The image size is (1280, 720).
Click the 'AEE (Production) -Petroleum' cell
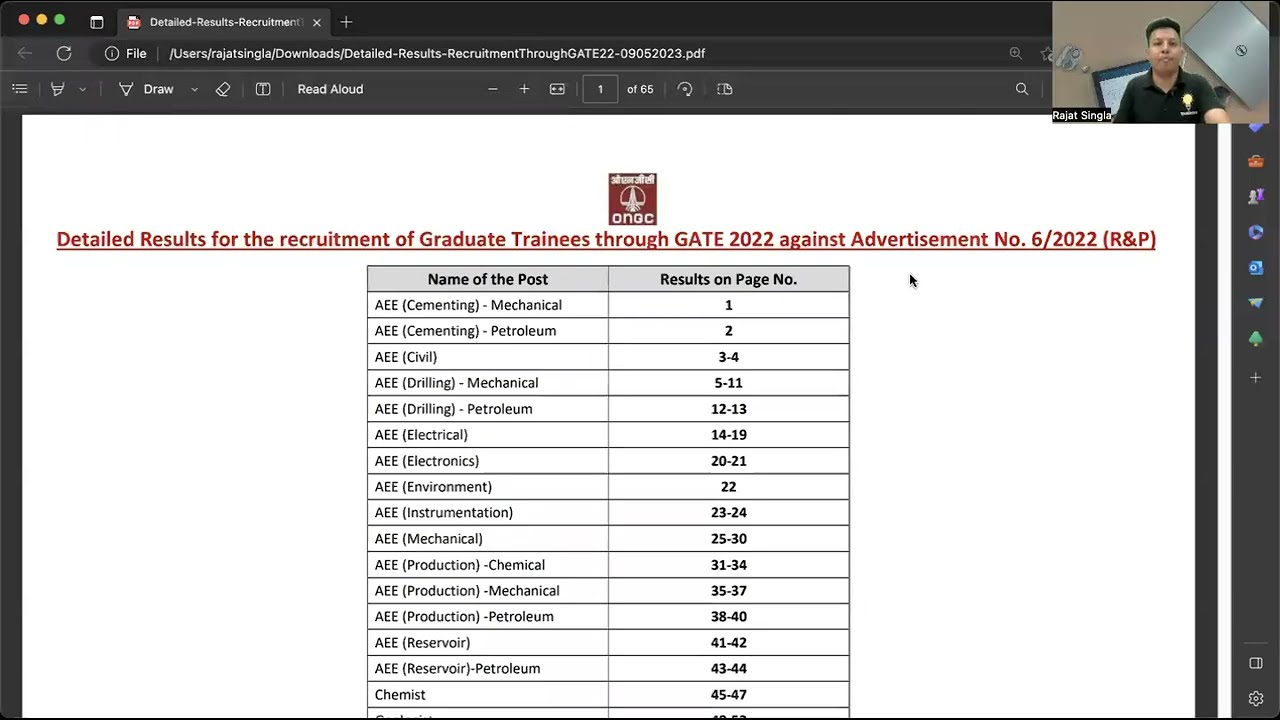point(488,616)
